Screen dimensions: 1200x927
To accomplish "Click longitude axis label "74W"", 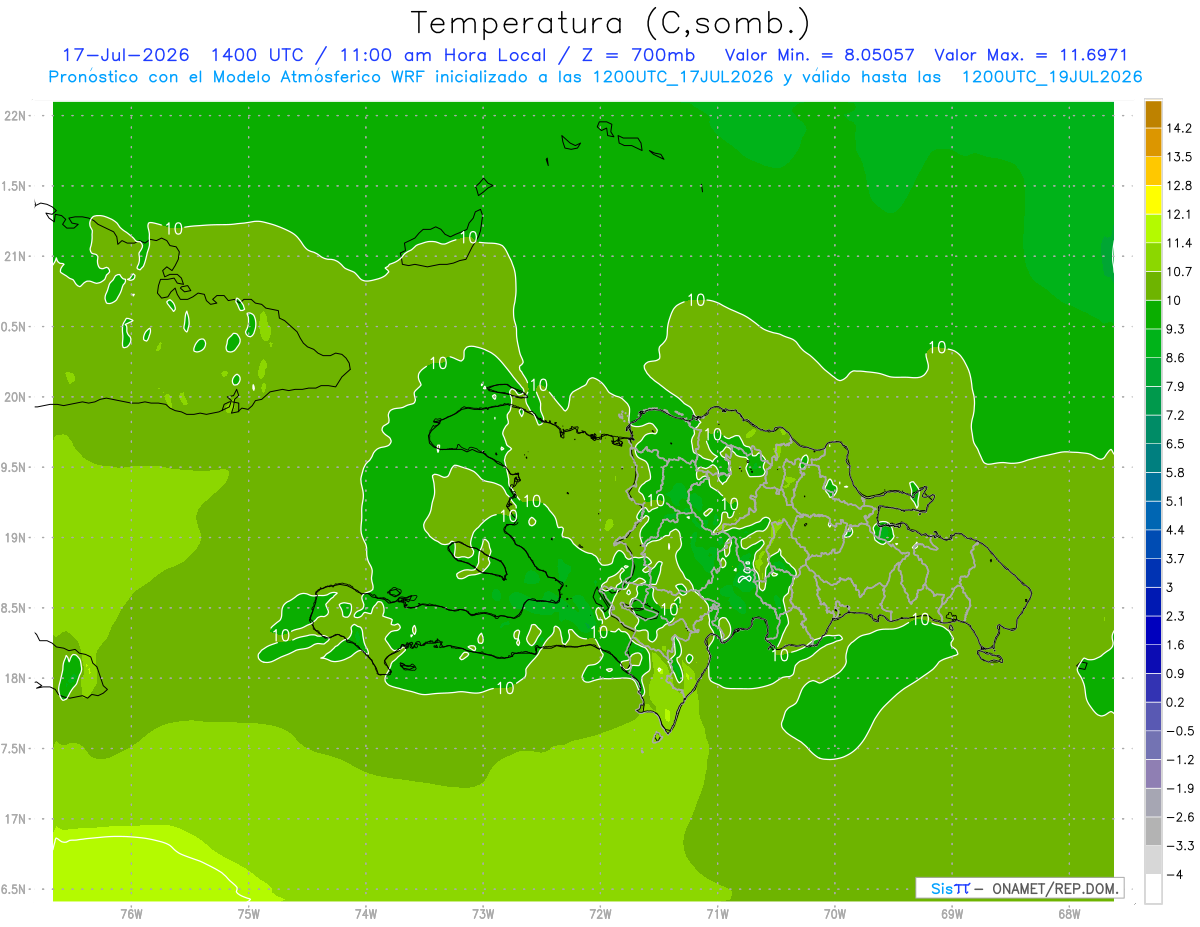I will [x=366, y=913].
